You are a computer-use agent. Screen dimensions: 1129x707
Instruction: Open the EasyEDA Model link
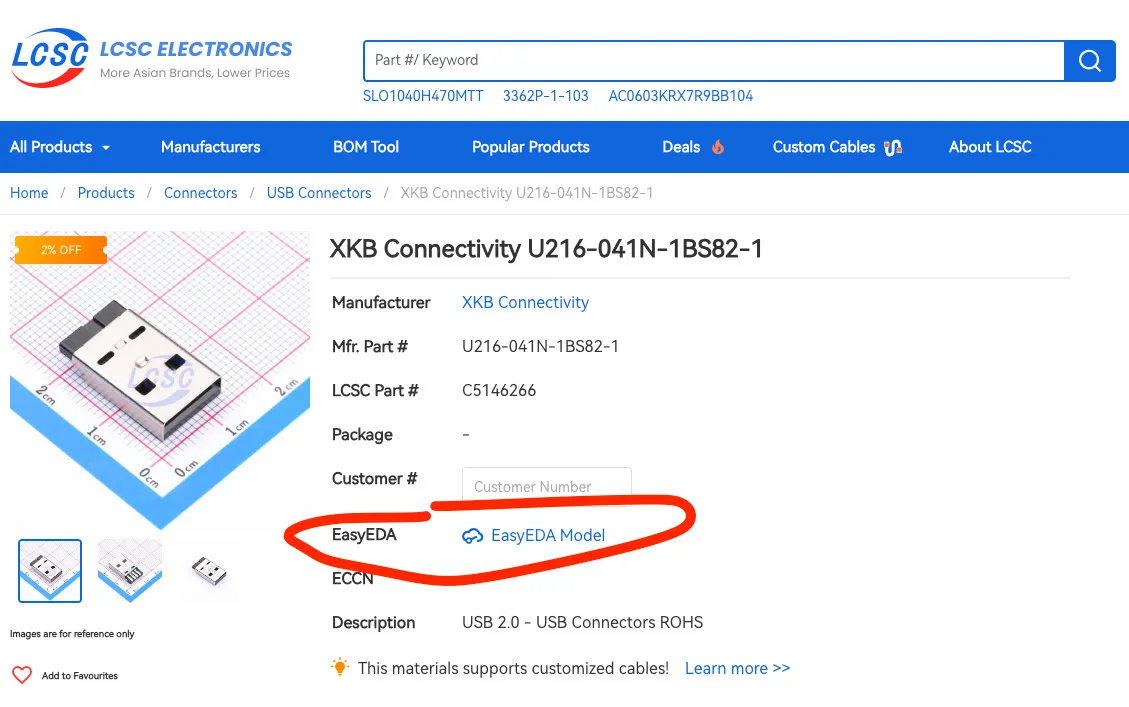pos(547,536)
